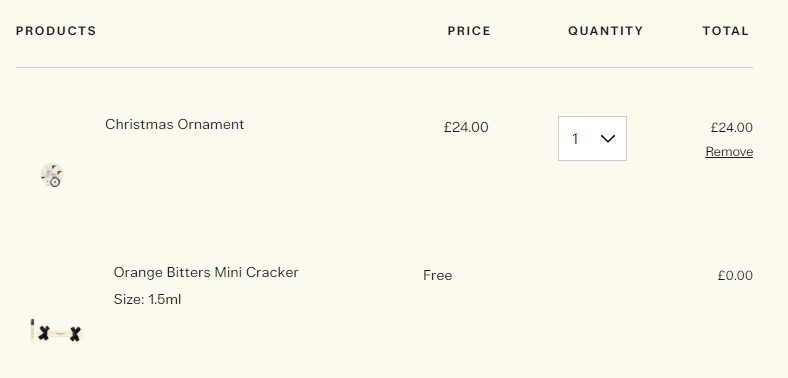Select the Quantity column header

[606, 31]
